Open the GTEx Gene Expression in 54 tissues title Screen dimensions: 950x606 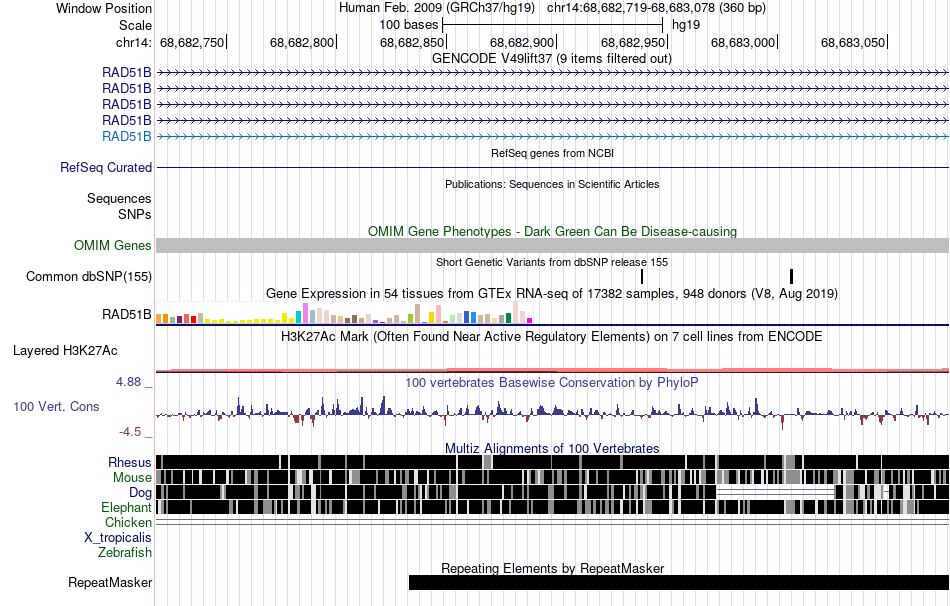coord(552,293)
